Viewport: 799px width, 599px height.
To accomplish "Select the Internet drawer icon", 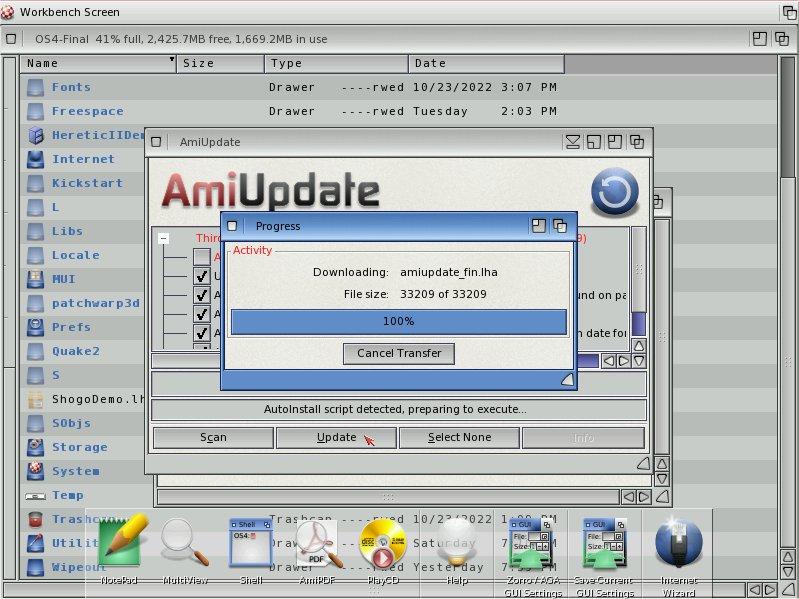I will [35, 159].
